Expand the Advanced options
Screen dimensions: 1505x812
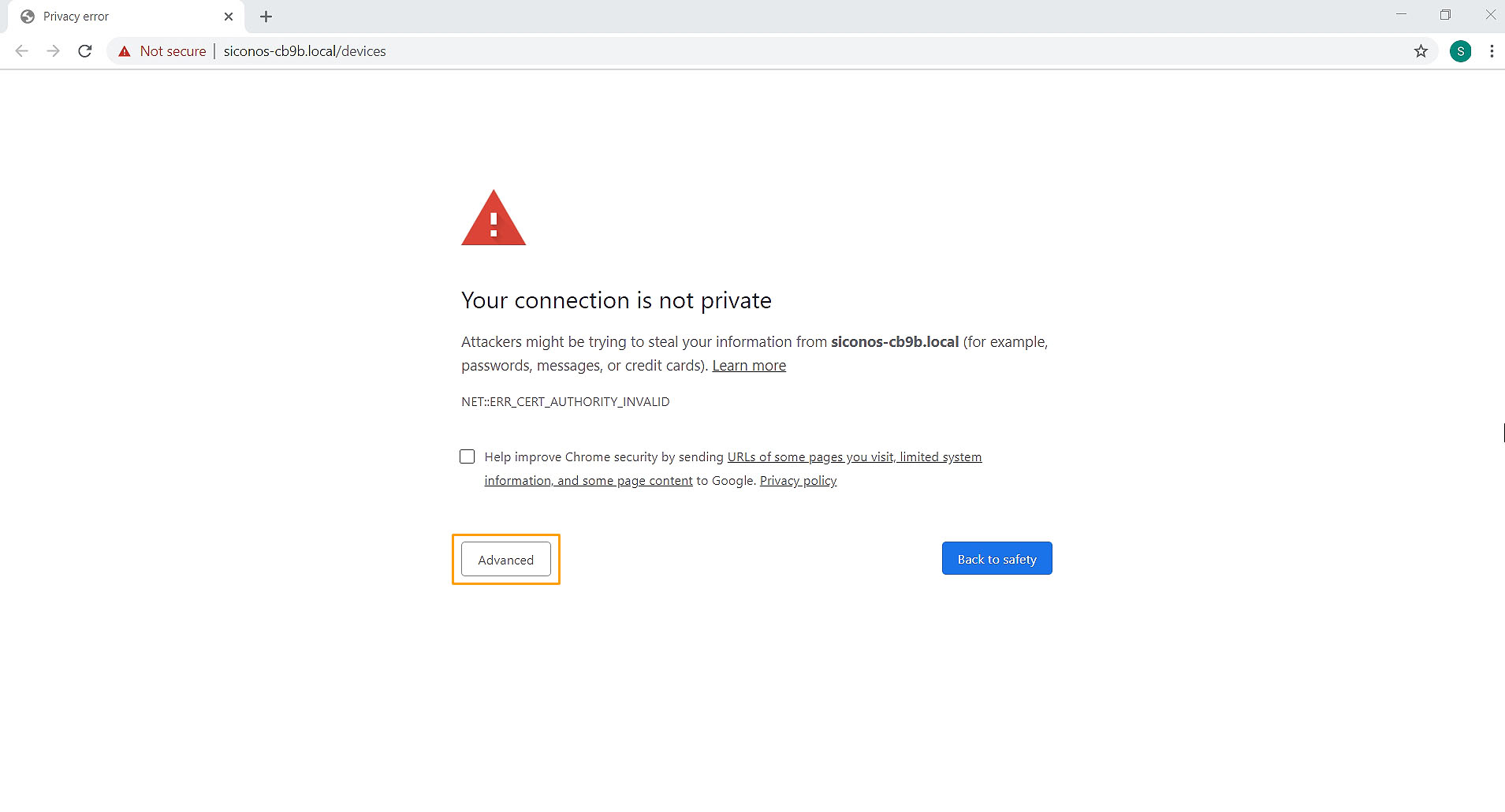click(x=506, y=560)
